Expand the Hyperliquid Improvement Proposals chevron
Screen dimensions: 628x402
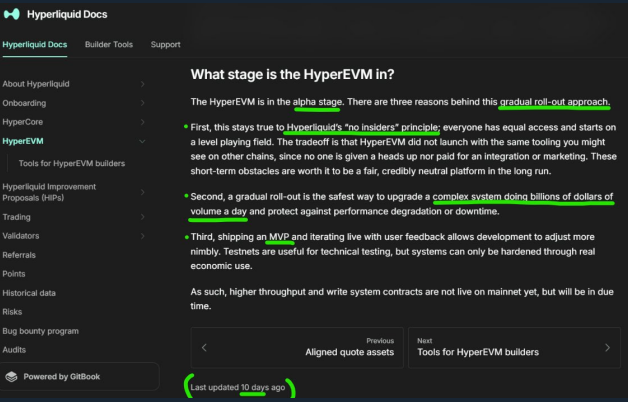coord(143,192)
